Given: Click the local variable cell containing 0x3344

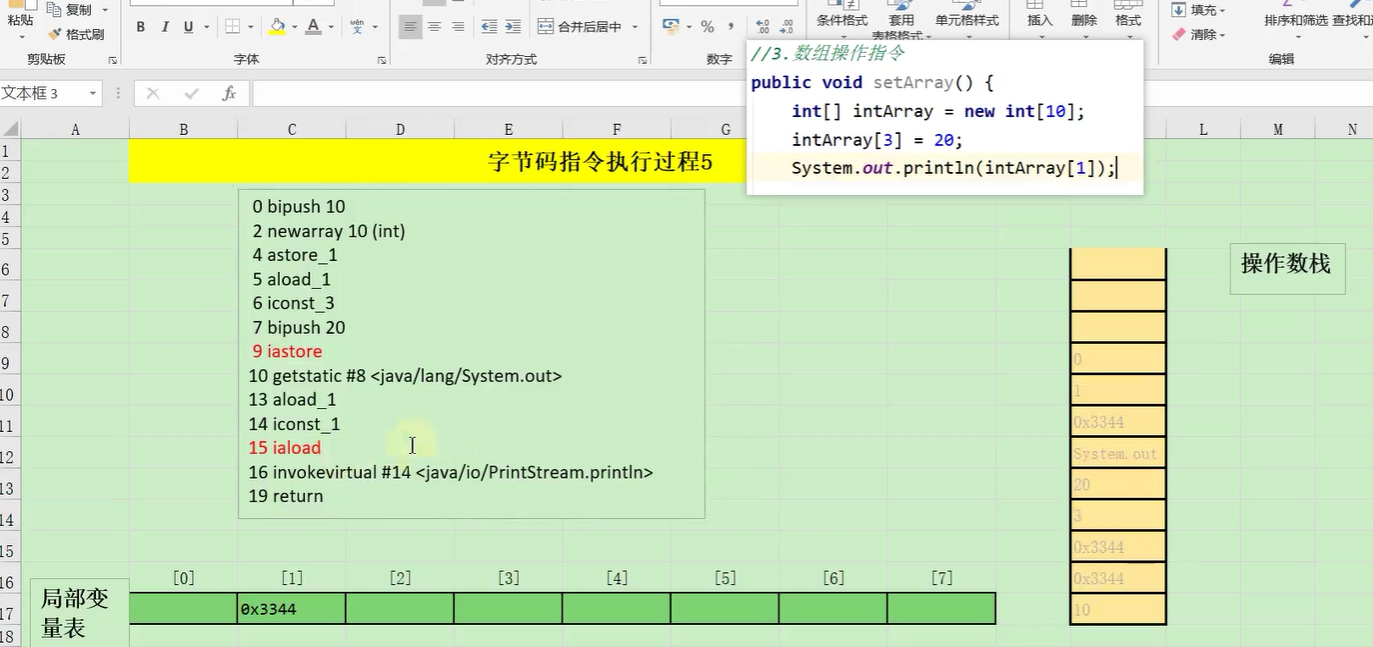Looking at the screenshot, I should (292, 608).
